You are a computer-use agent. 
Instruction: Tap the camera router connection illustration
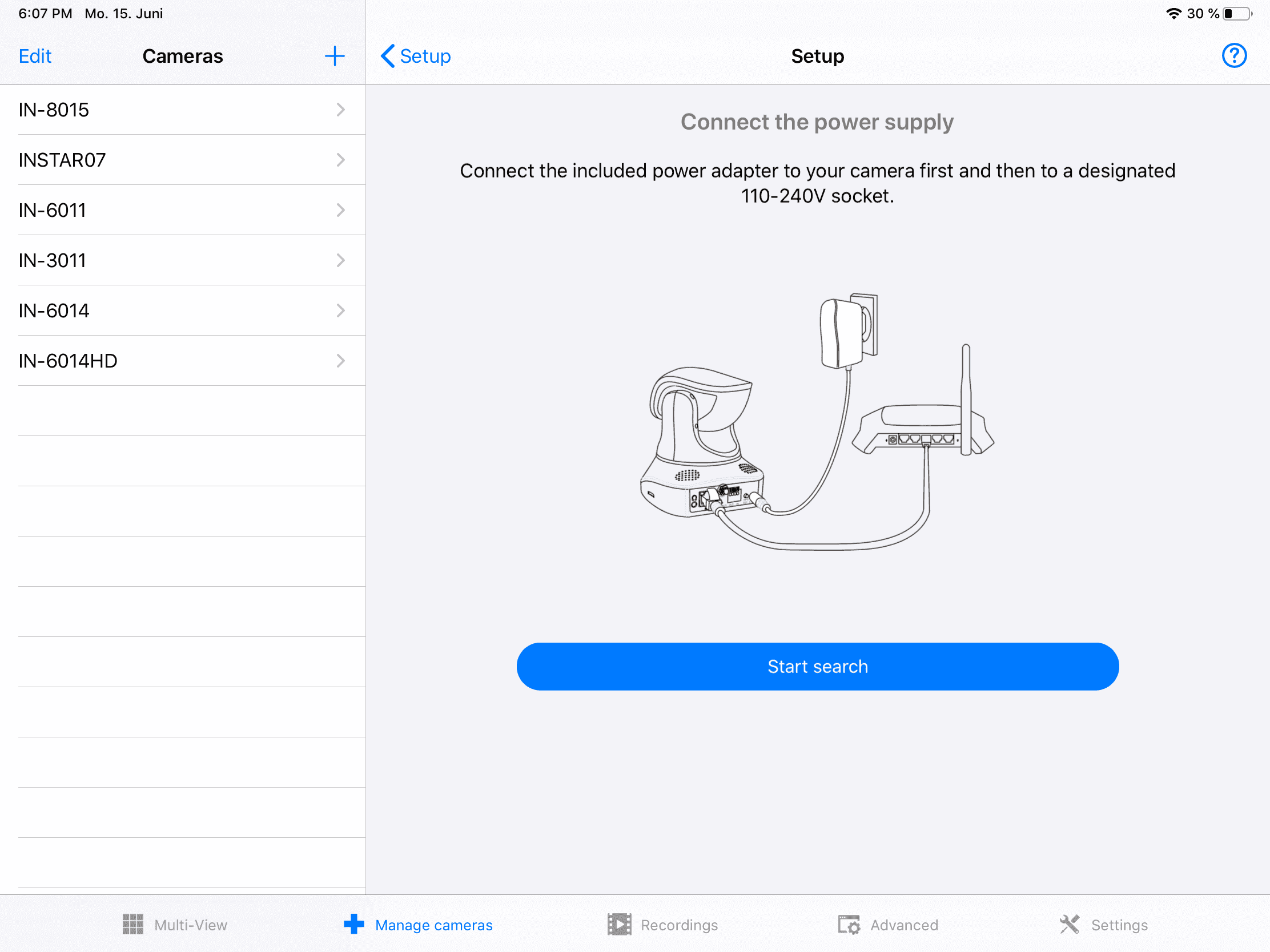coord(817,422)
